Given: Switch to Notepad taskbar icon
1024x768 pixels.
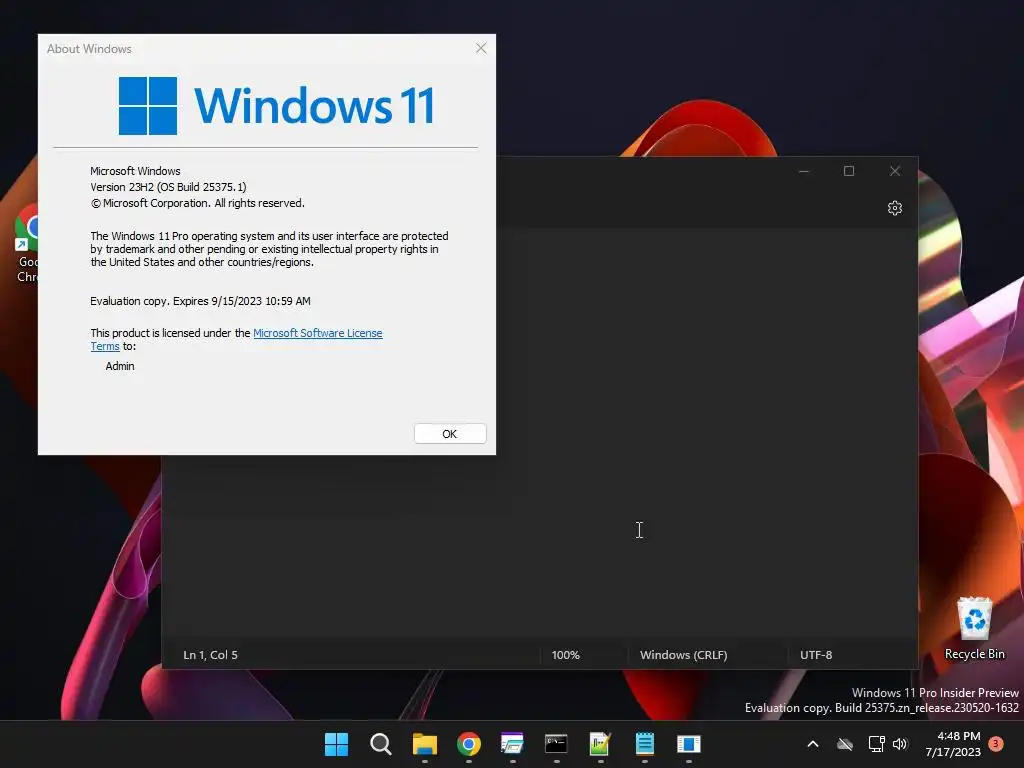Looking at the screenshot, I should (x=645, y=744).
